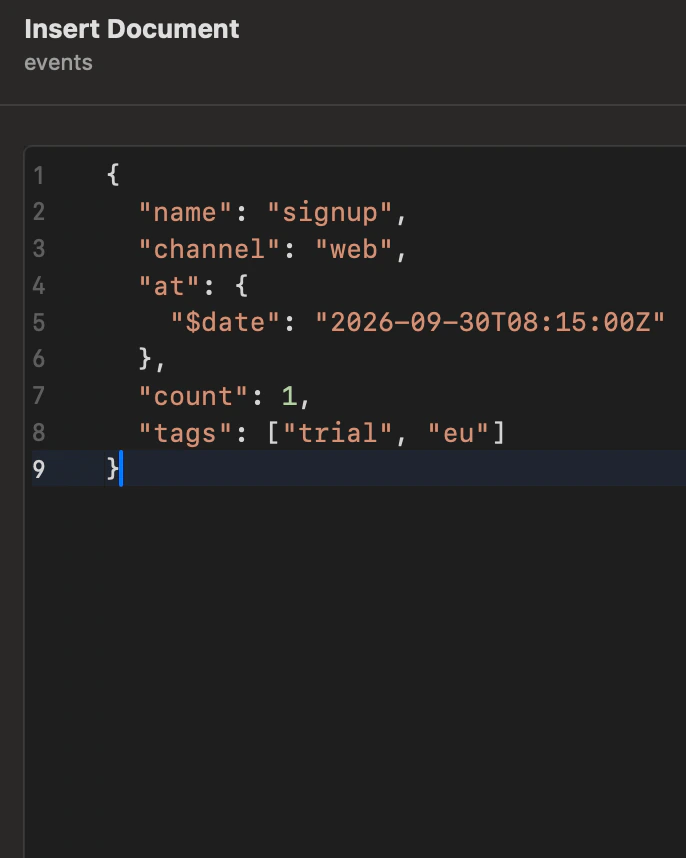
Task: Click the "count" key
Action: point(193,396)
